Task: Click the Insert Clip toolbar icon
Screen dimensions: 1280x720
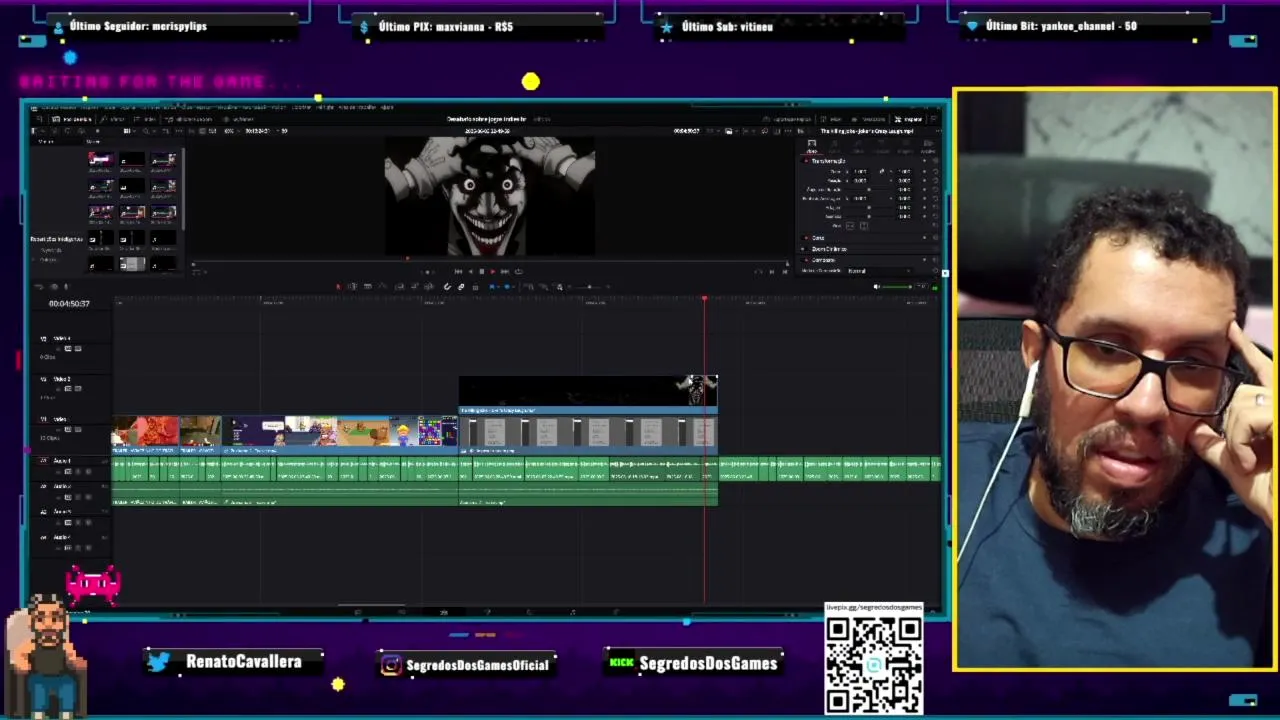Action: tap(399, 287)
